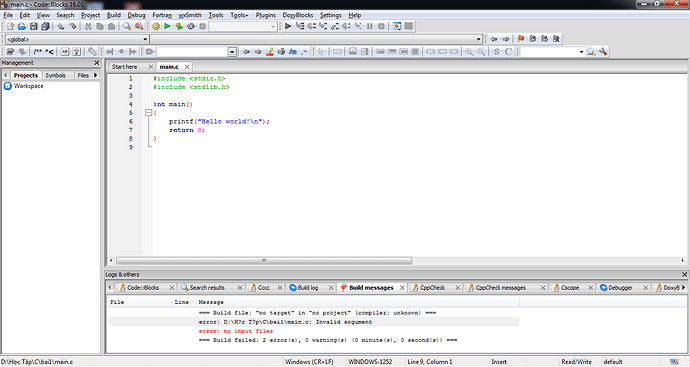This screenshot has height=367, width=690.
Task: Select the Symbols tab in Management
Action: (55, 75)
